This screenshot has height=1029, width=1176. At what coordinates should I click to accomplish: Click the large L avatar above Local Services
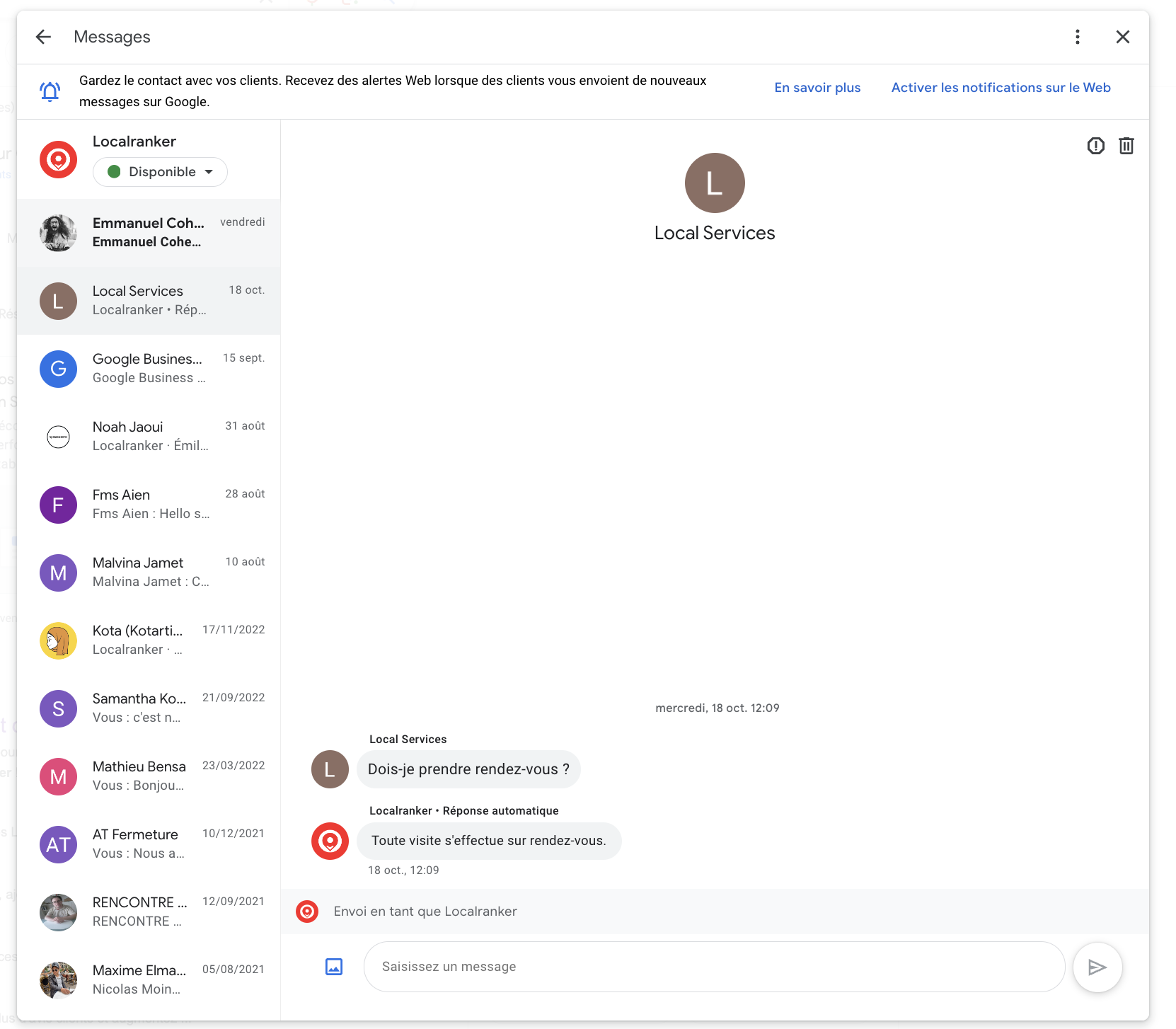pyautogui.click(x=715, y=183)
